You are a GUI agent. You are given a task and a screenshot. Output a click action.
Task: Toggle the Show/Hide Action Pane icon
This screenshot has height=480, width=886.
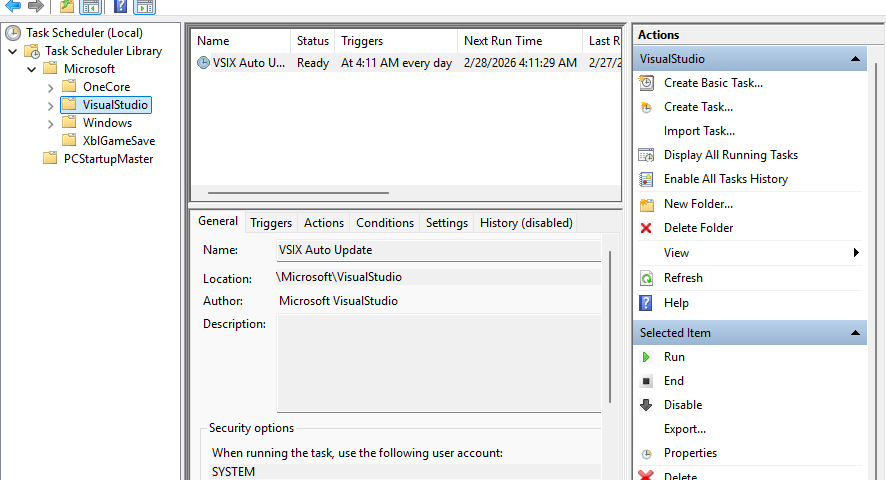tap(145, 6)
